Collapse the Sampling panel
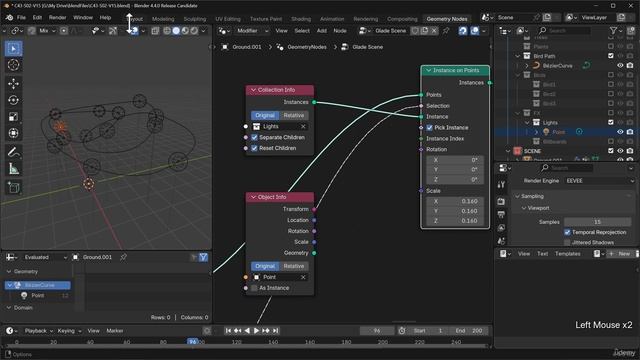 point(518,196)
